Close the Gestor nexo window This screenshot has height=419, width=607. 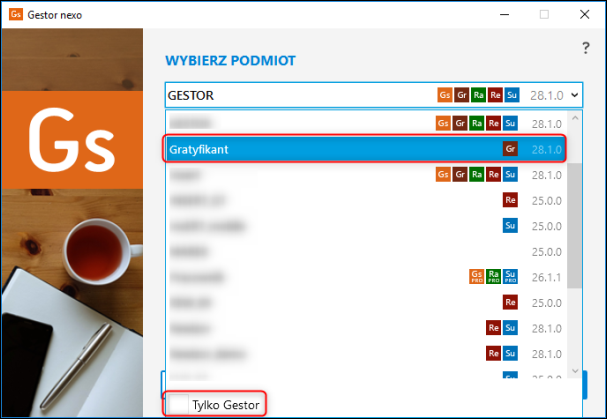tap(585, 15)
